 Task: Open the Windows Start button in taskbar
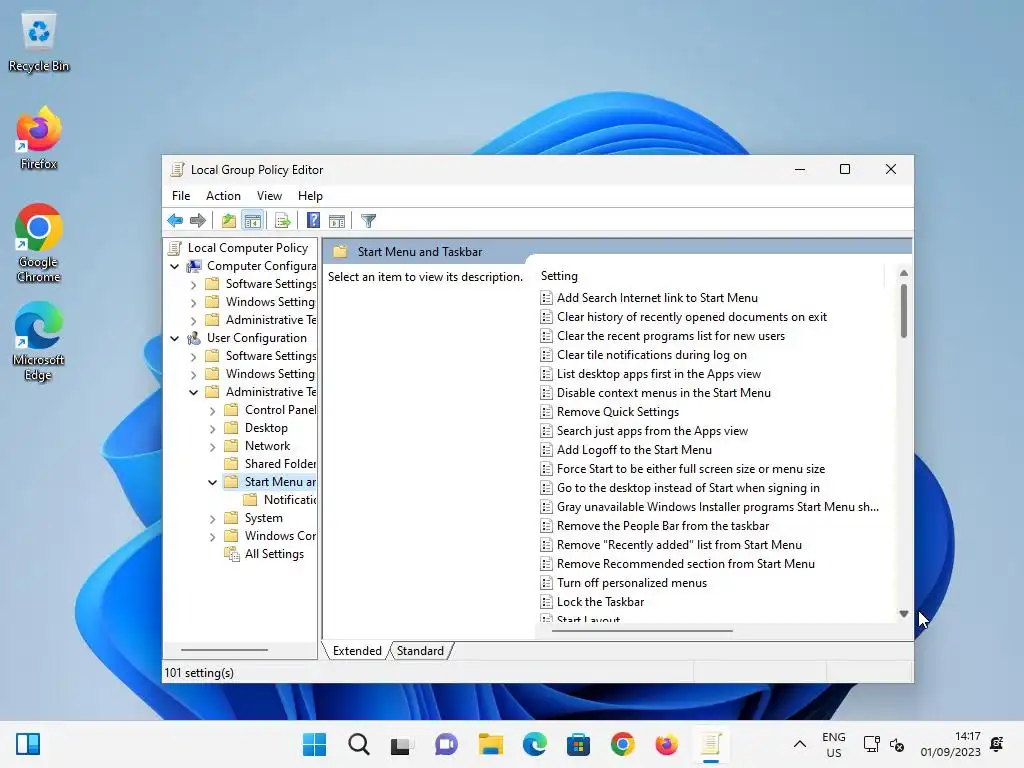314,744
